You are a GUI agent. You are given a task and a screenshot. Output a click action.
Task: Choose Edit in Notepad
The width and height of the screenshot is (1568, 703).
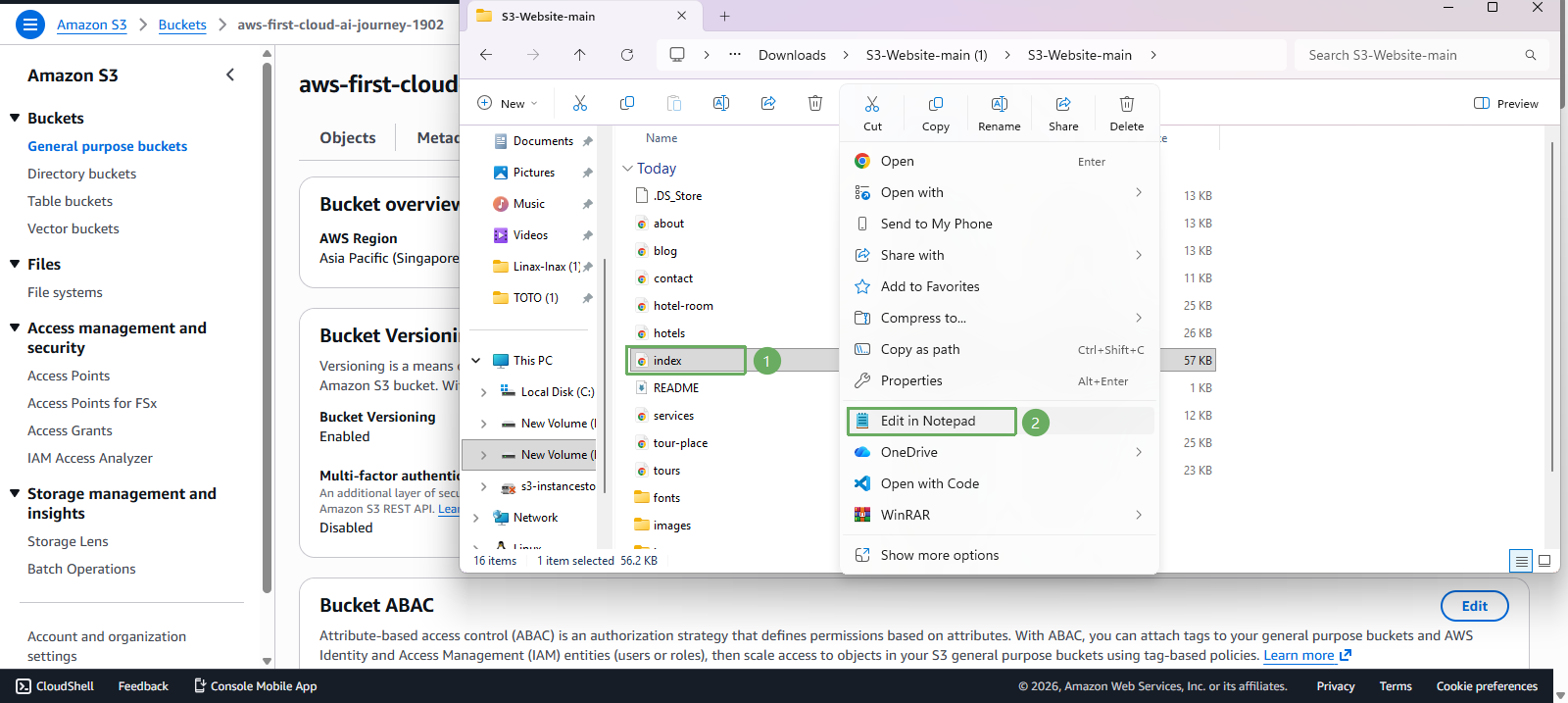(1000, 421)
